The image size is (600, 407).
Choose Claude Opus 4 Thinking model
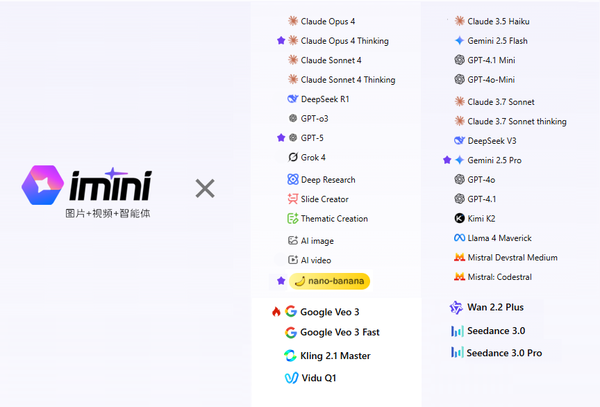(344, 41)
